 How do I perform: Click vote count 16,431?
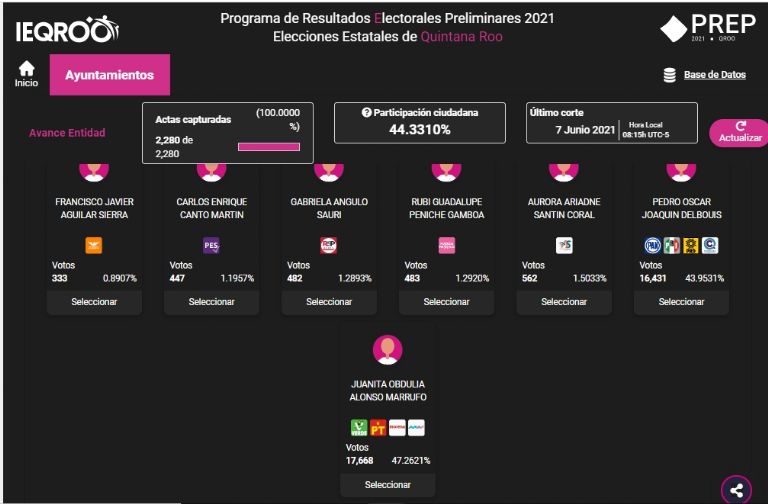653,278
